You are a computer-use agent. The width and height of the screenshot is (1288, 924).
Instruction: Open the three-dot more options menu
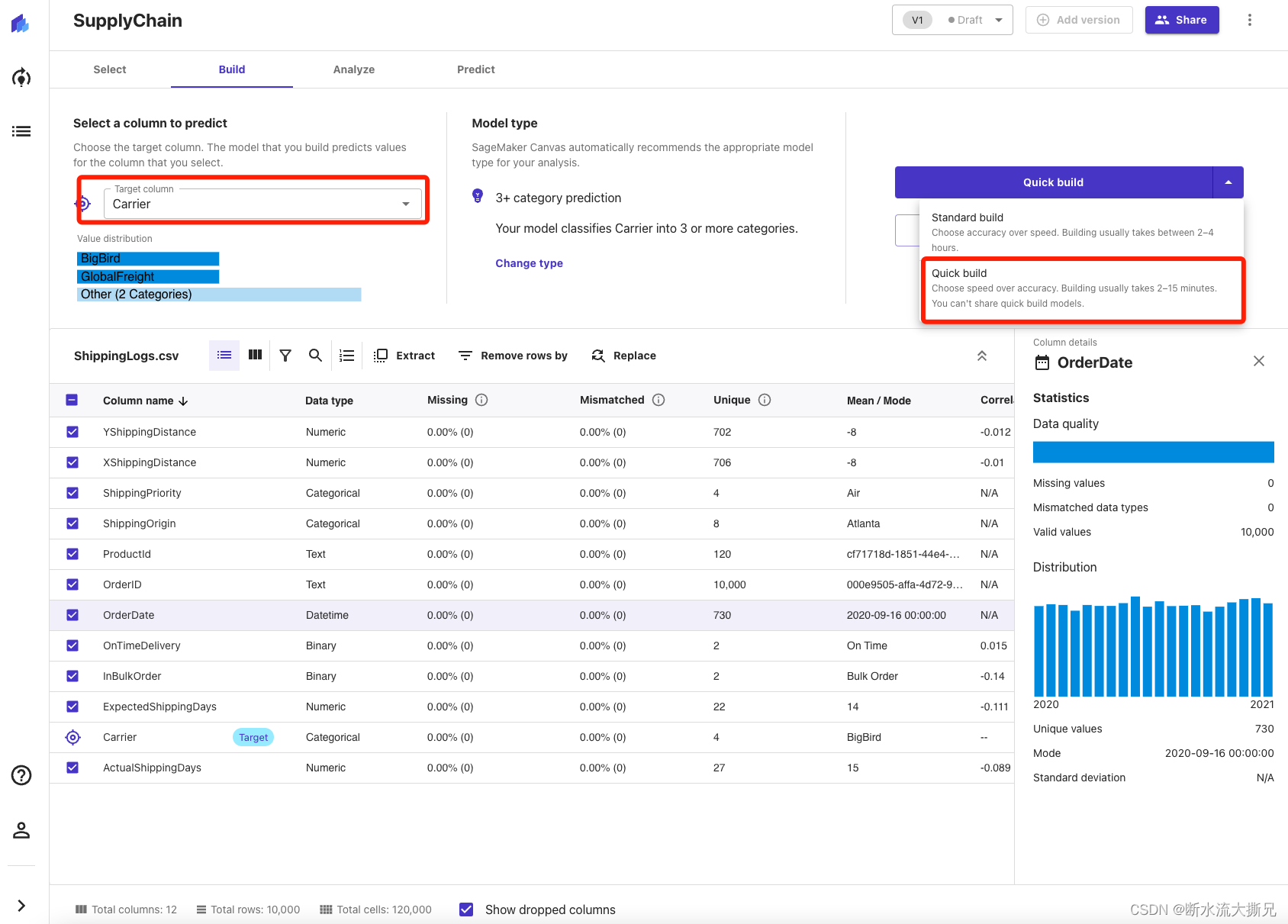pos(1249,20)
